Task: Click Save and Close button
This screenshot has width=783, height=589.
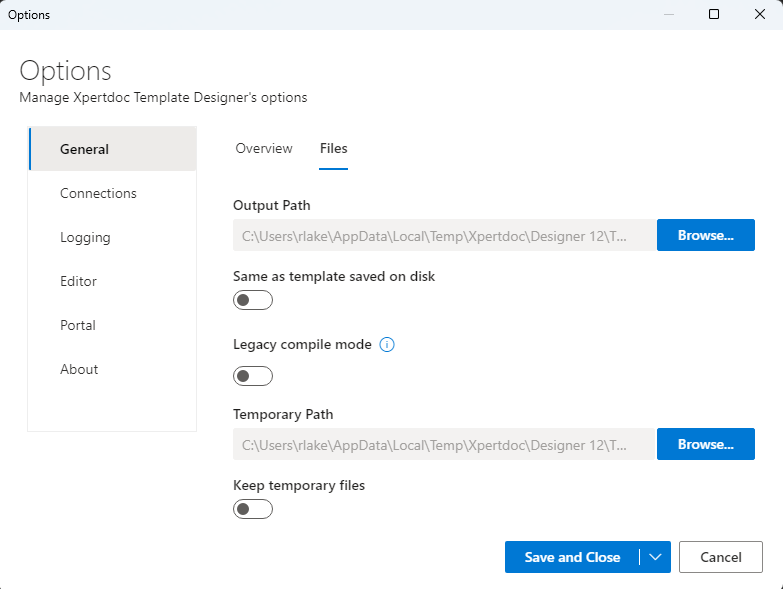Action: coord(572,557)
